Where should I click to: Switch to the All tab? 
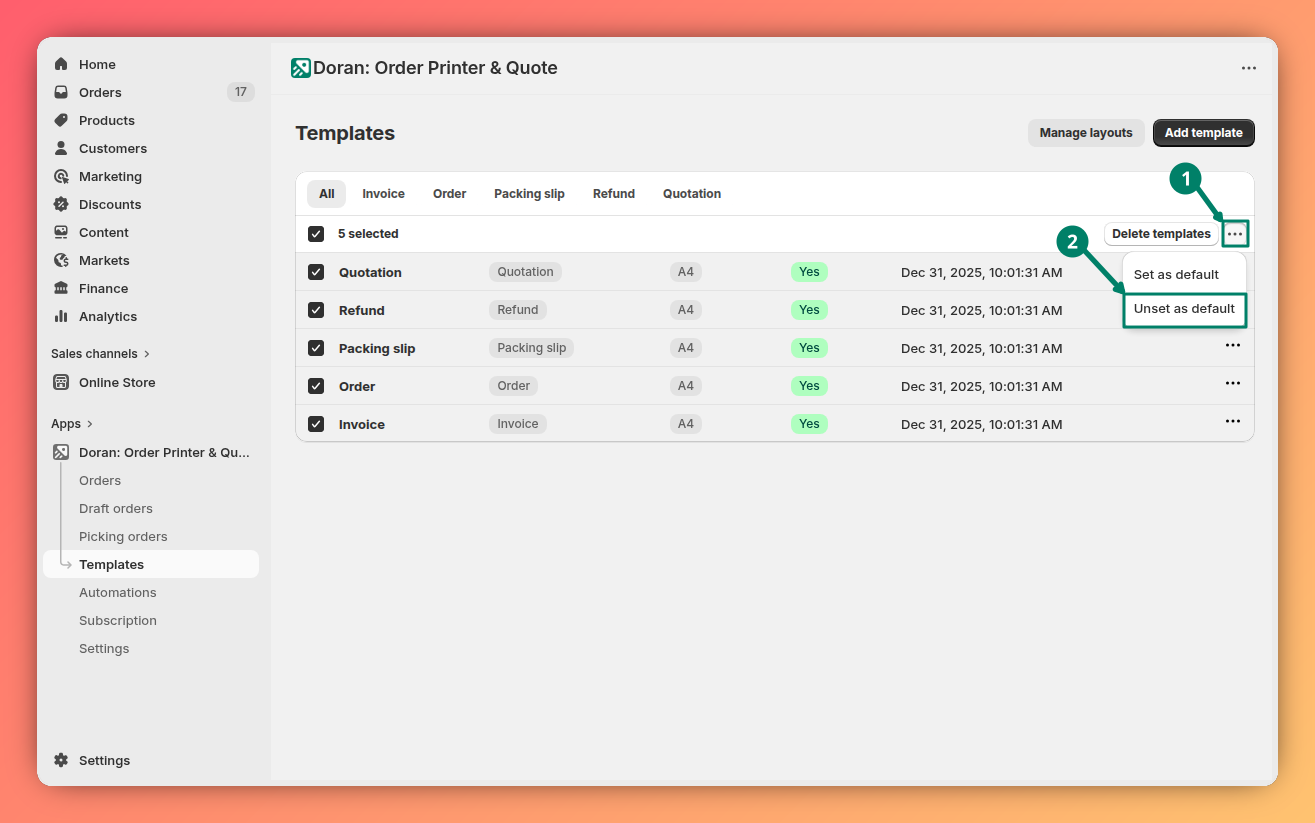click(327, 194)
